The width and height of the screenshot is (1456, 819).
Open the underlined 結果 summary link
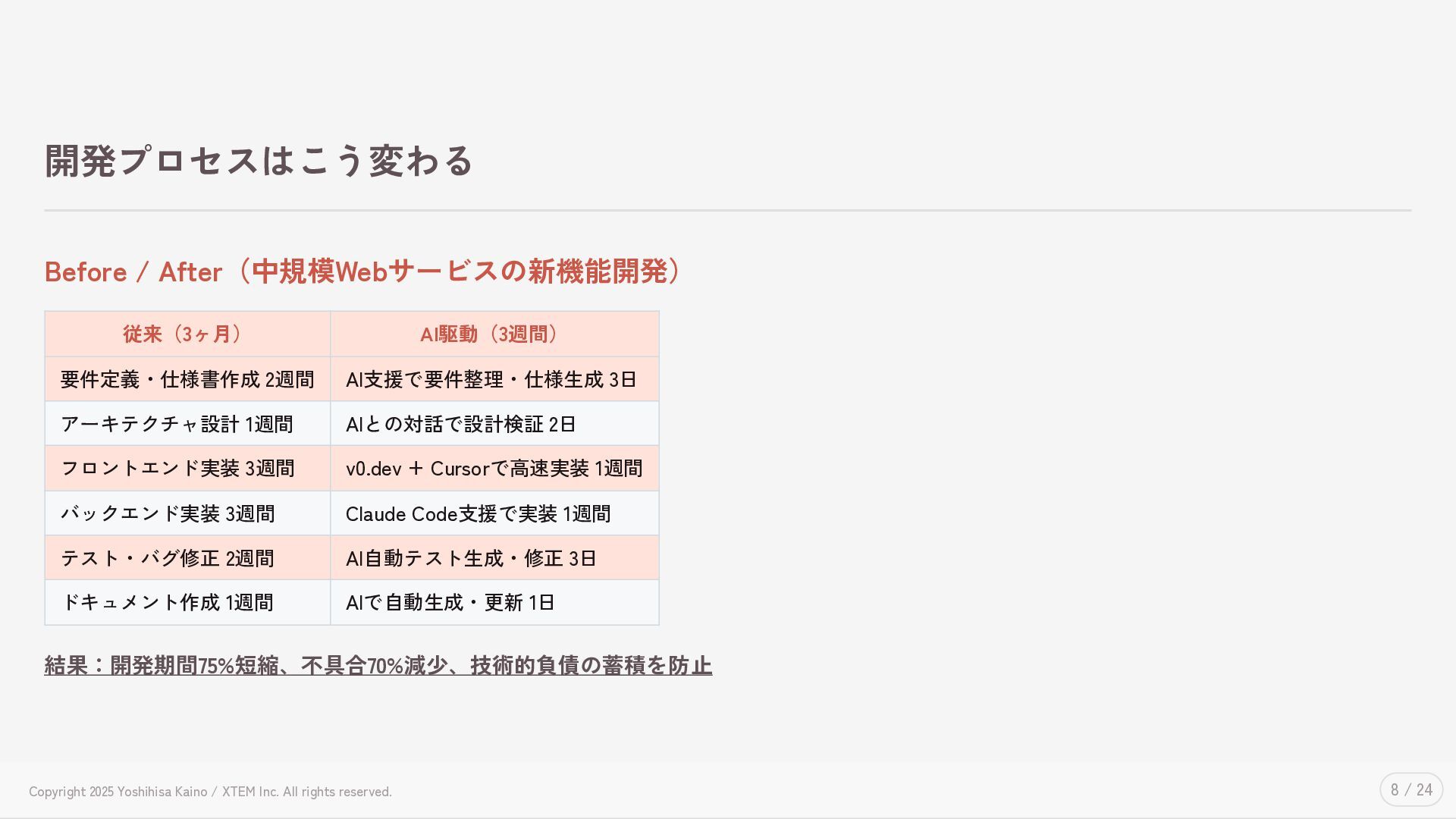tap(378, 666)
